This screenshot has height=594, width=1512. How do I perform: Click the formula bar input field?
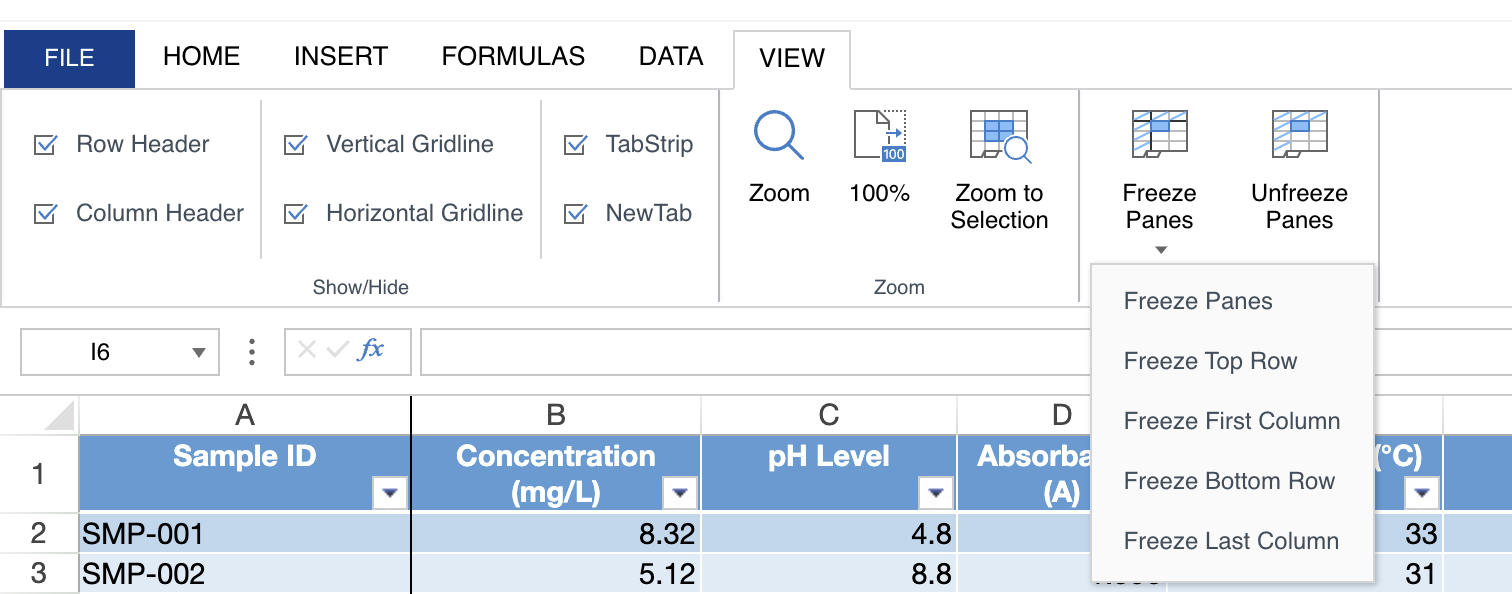click(x=750, y=352)
